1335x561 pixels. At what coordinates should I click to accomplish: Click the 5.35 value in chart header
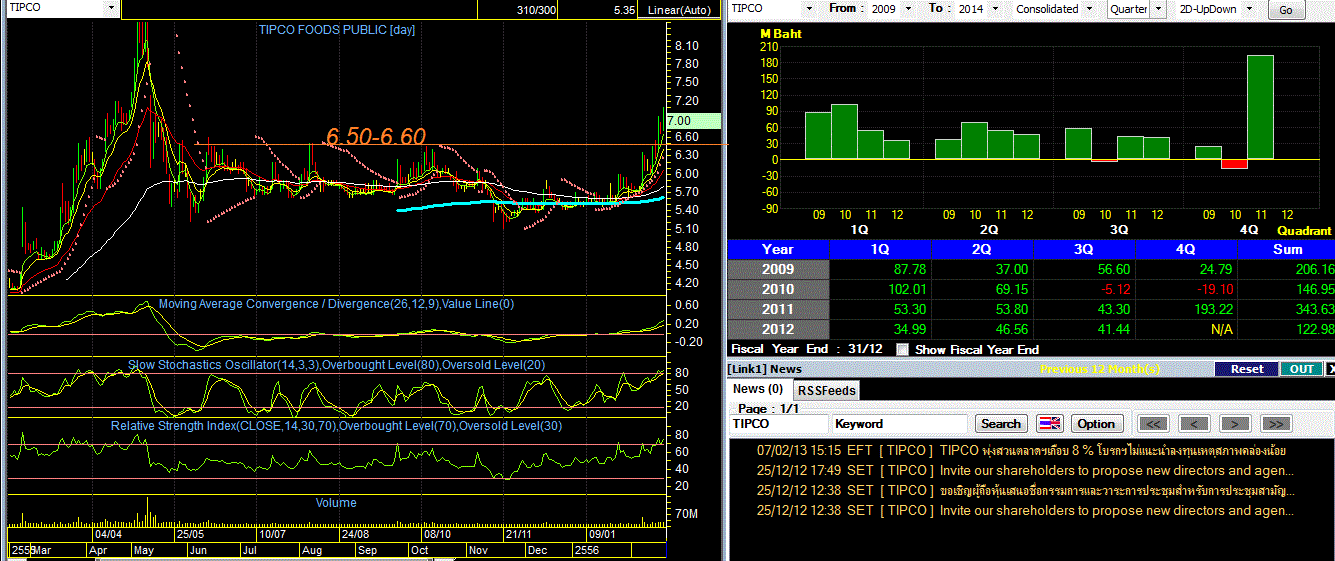coord(625,9)
